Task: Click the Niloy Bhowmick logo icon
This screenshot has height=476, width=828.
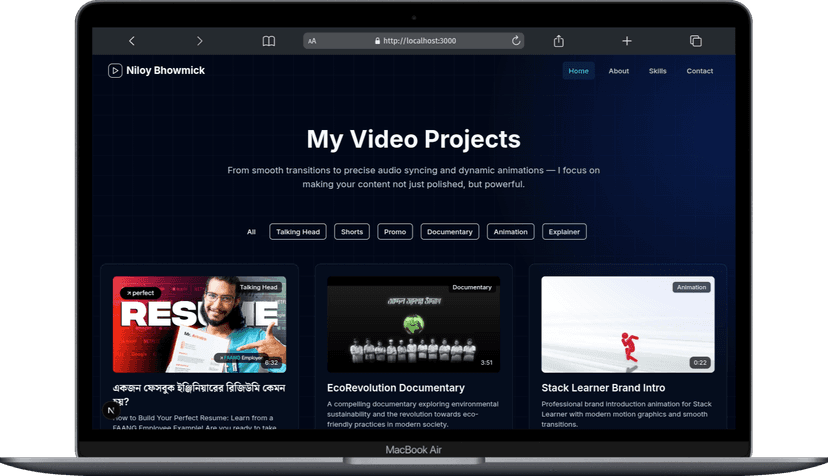Action: click(115, 71)
